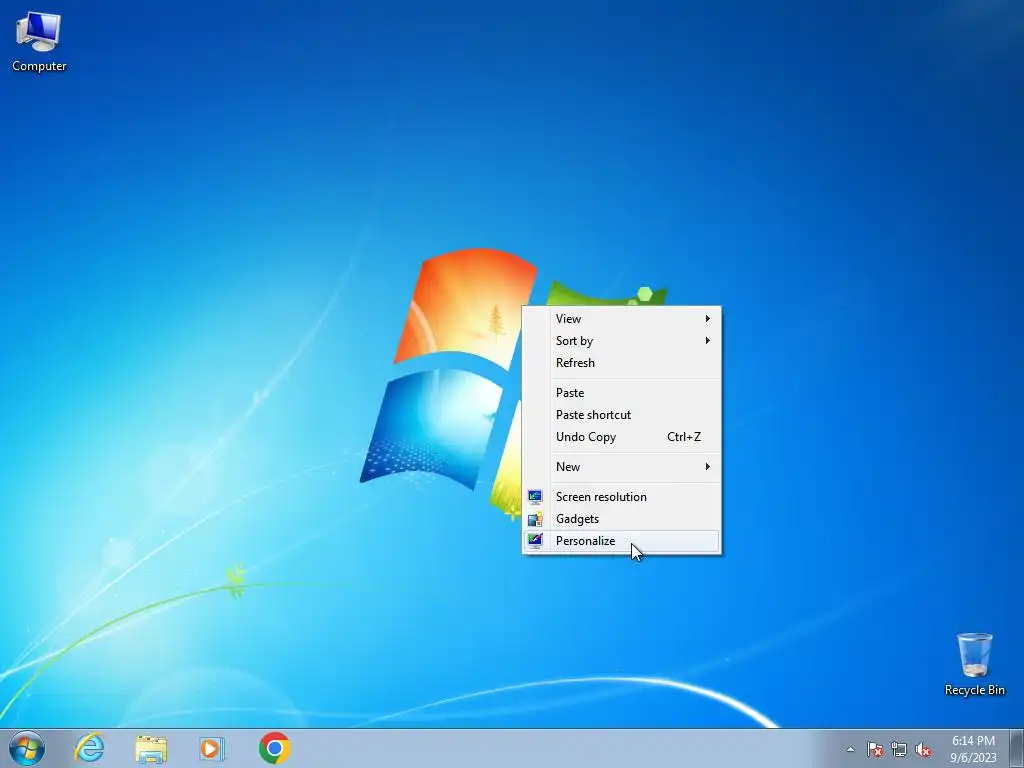The image size is (1024, 768).
Task: Open Gadgets from the context menu
Action: (x=622, y=519)
